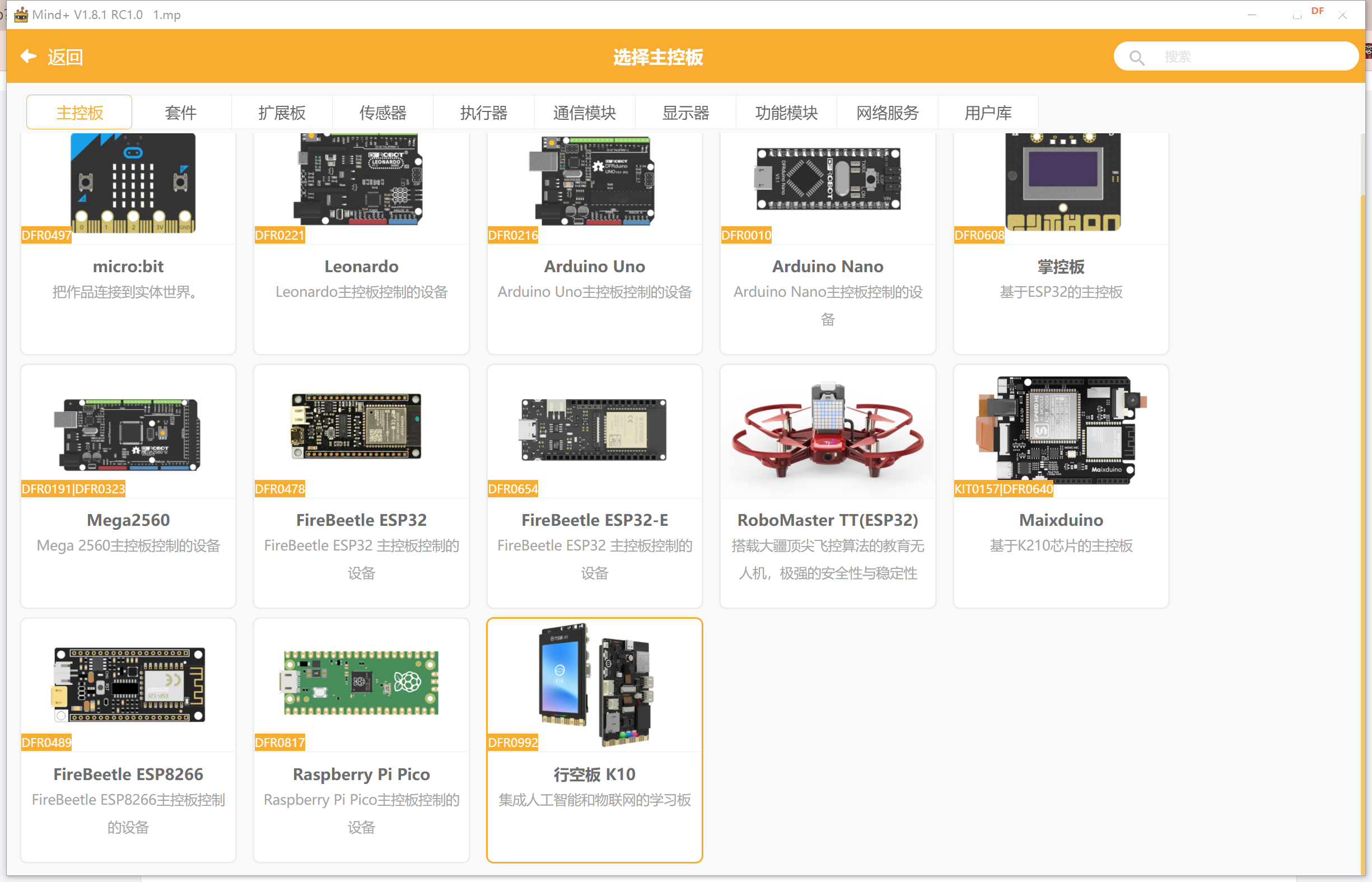Viewport: 1372px width, 882px height.
Task: Select the FireBeetle ESP32 board image
Action: [x=356, y=426]
